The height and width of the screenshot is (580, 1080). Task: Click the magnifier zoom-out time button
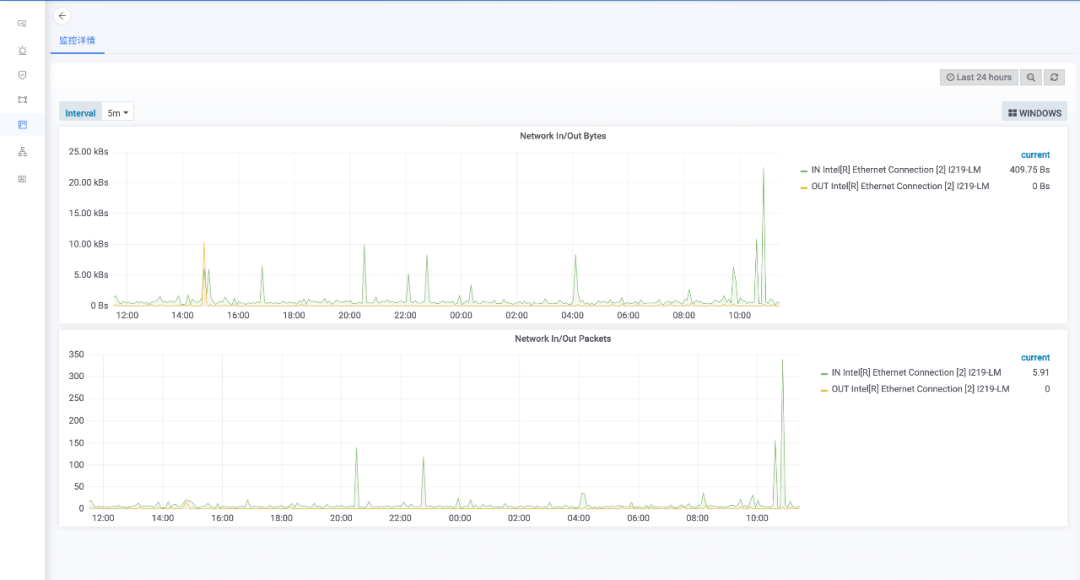1031,77
